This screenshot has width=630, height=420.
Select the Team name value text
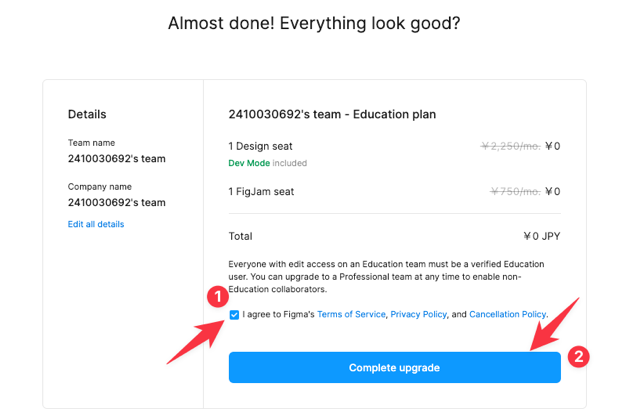(x=117, y=159)
